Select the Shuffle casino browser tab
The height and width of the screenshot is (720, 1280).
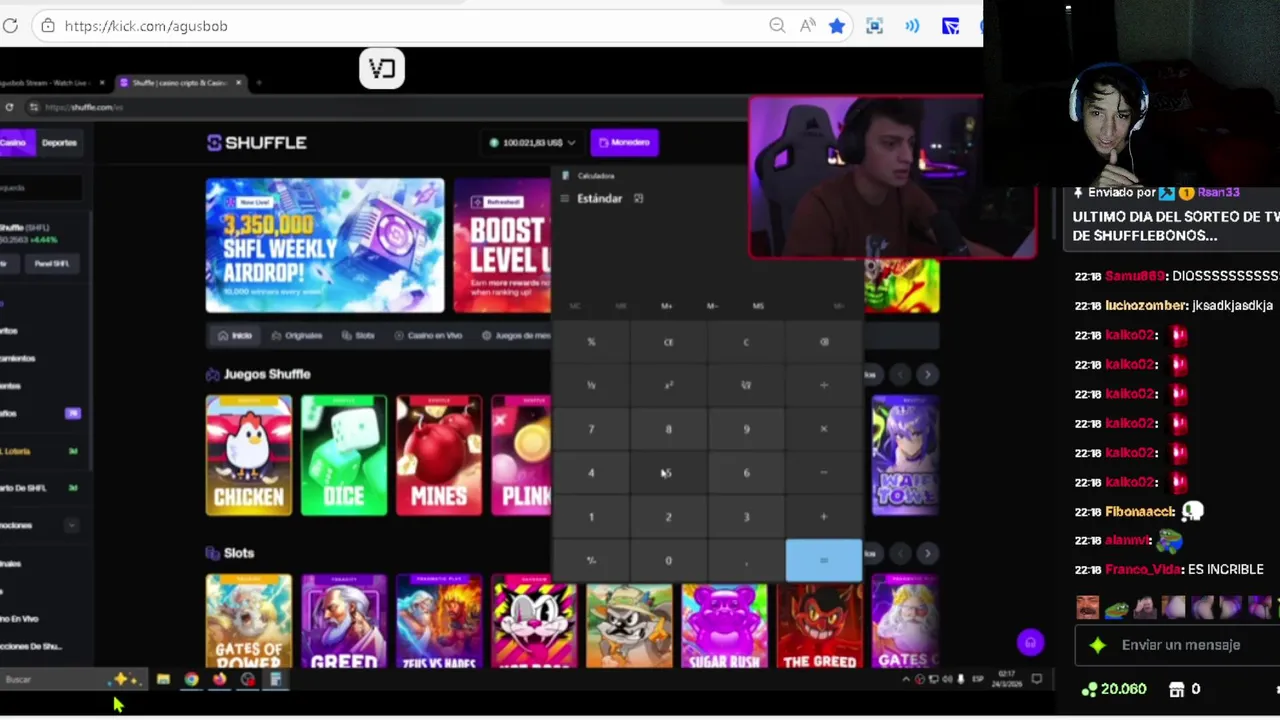181,83
